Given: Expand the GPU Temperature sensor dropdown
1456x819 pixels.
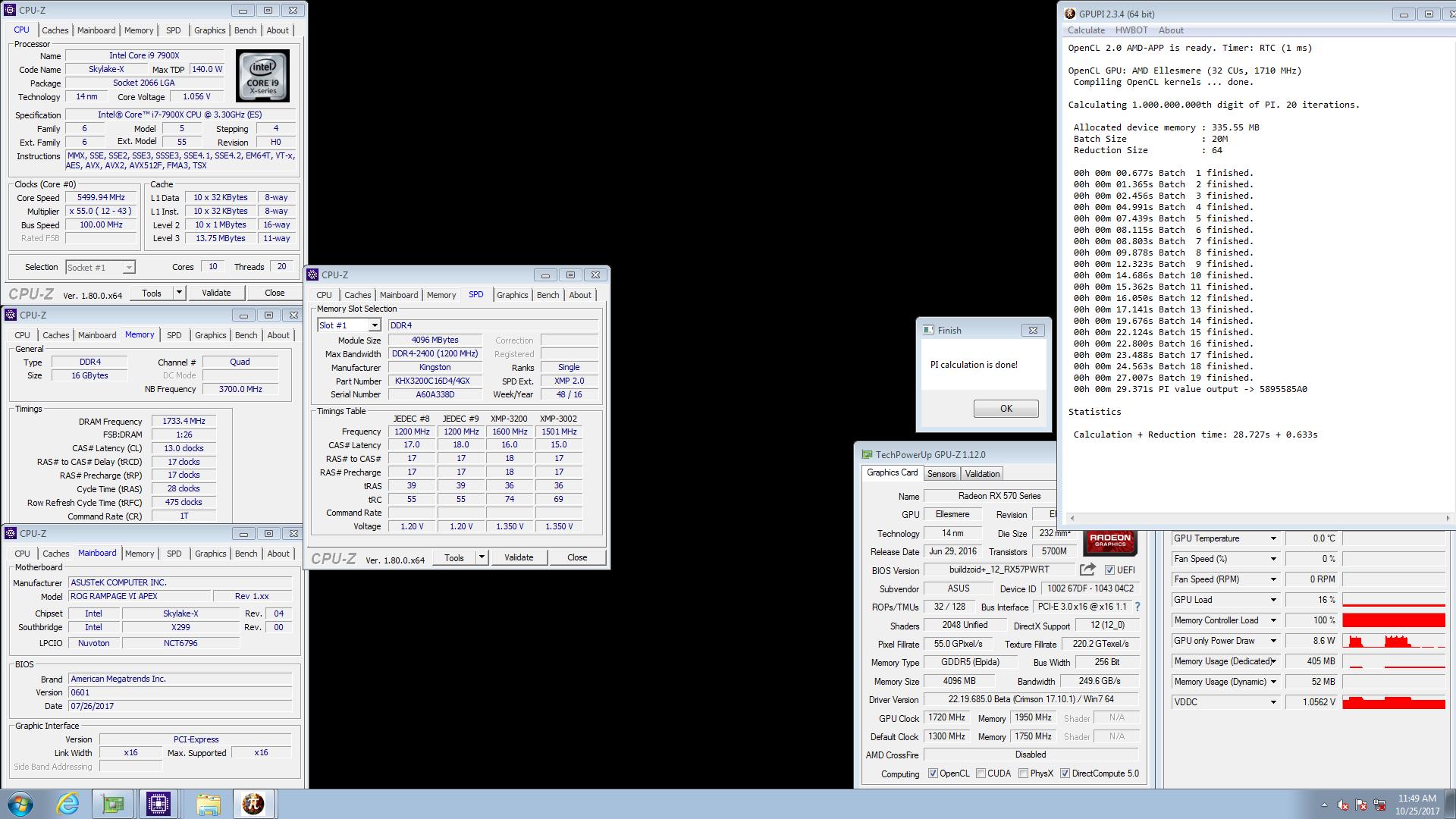Looking at the screenshot, I should (x=1273, y=538).
